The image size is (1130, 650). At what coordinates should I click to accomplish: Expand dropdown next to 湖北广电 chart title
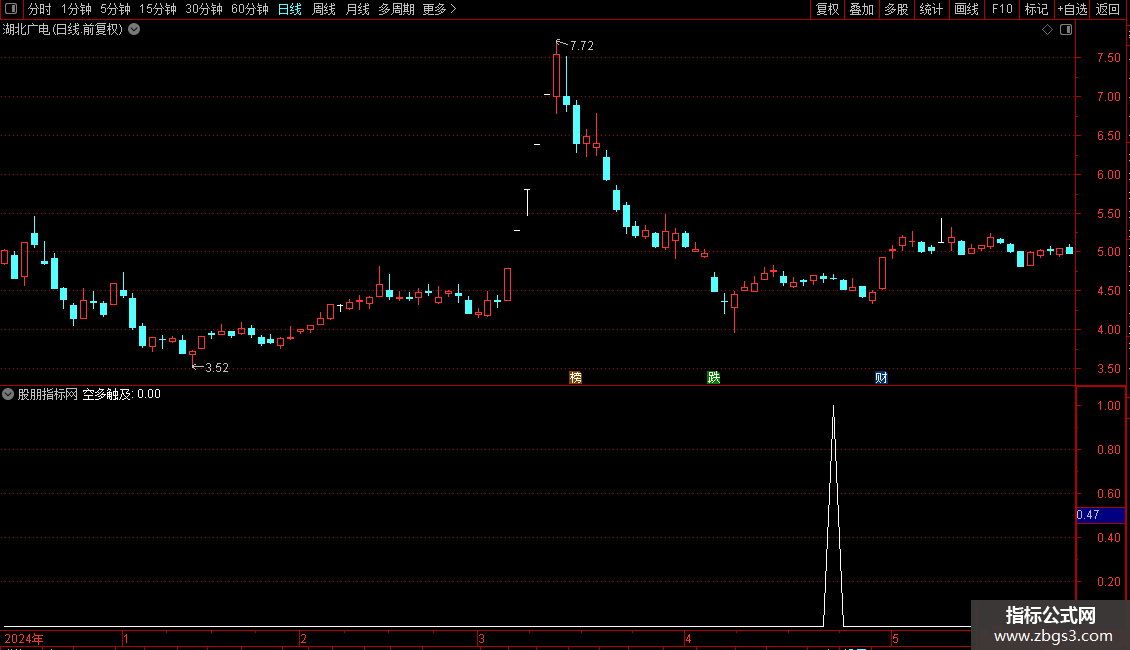click(134, 30)
